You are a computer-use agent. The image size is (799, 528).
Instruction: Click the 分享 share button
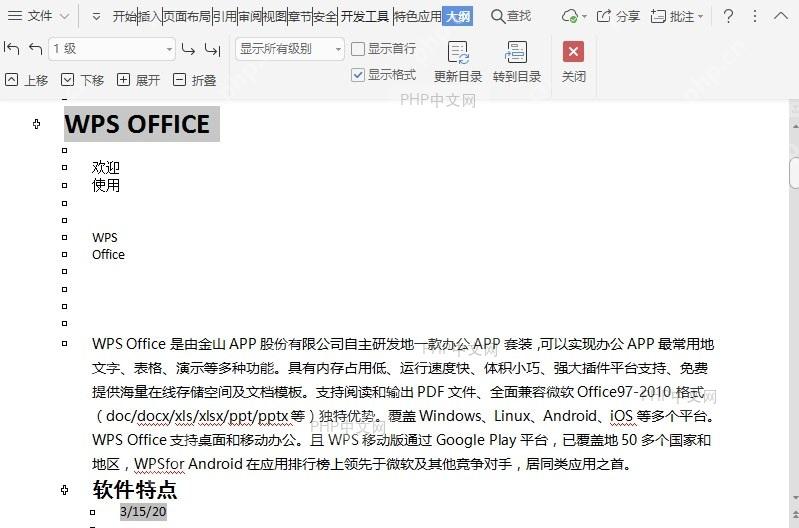(x=618, y=16)
